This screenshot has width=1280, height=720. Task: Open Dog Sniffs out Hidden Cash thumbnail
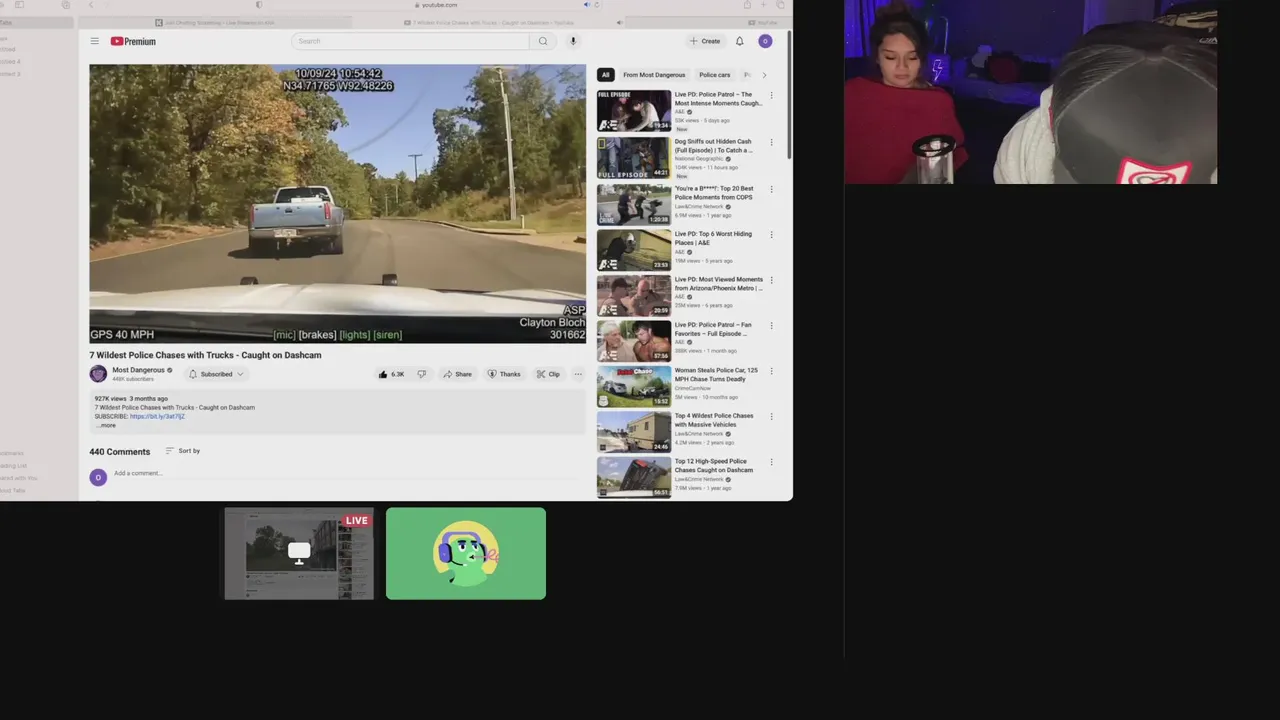pyautogui.click(x=634, y=158)
